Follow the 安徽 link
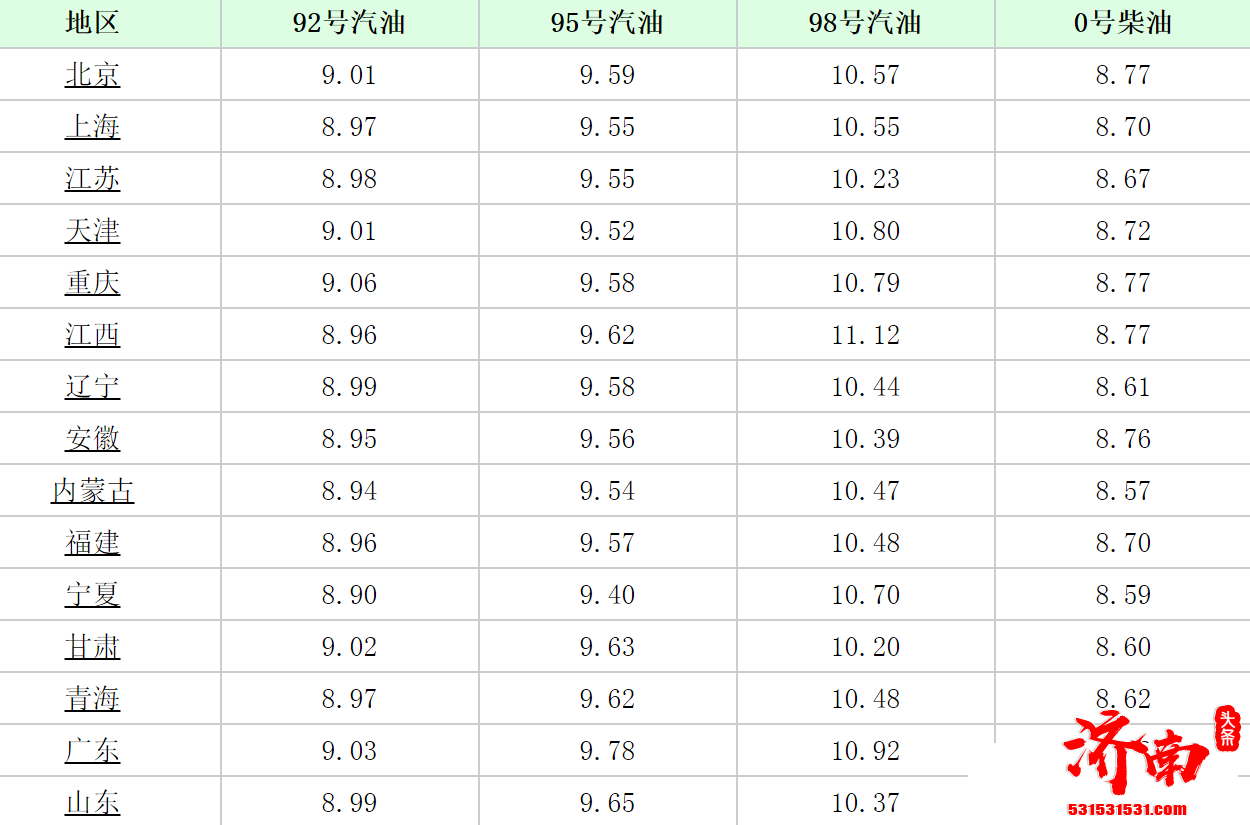 (92, 439)
